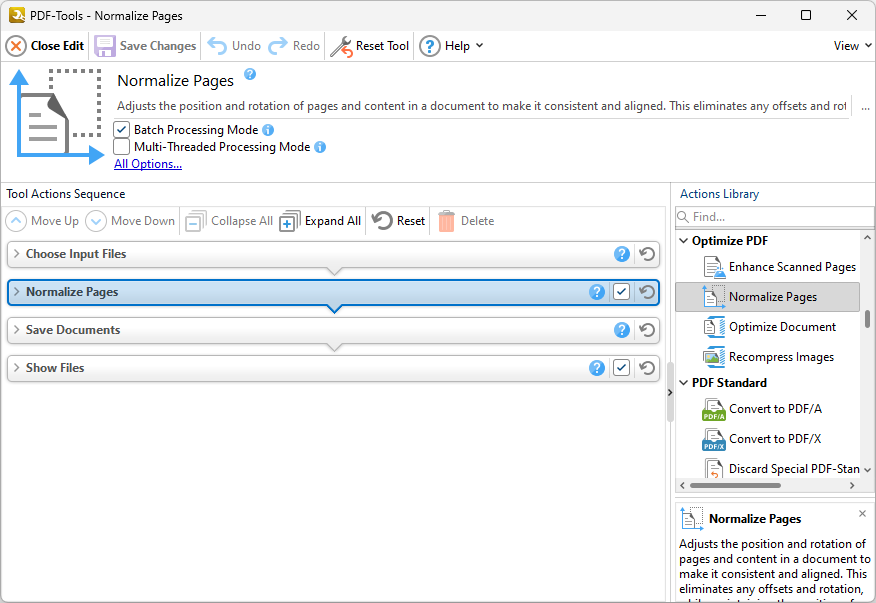Click the horizontal scrollbar right arrow

tap(852, 486)
